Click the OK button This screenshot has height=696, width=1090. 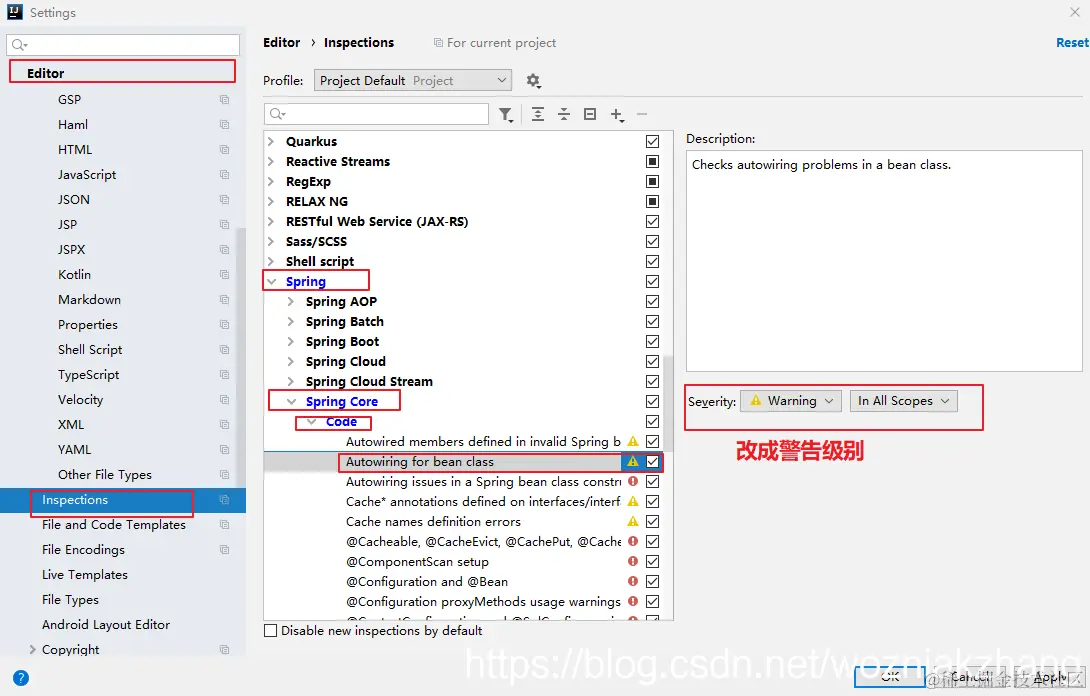890,677
